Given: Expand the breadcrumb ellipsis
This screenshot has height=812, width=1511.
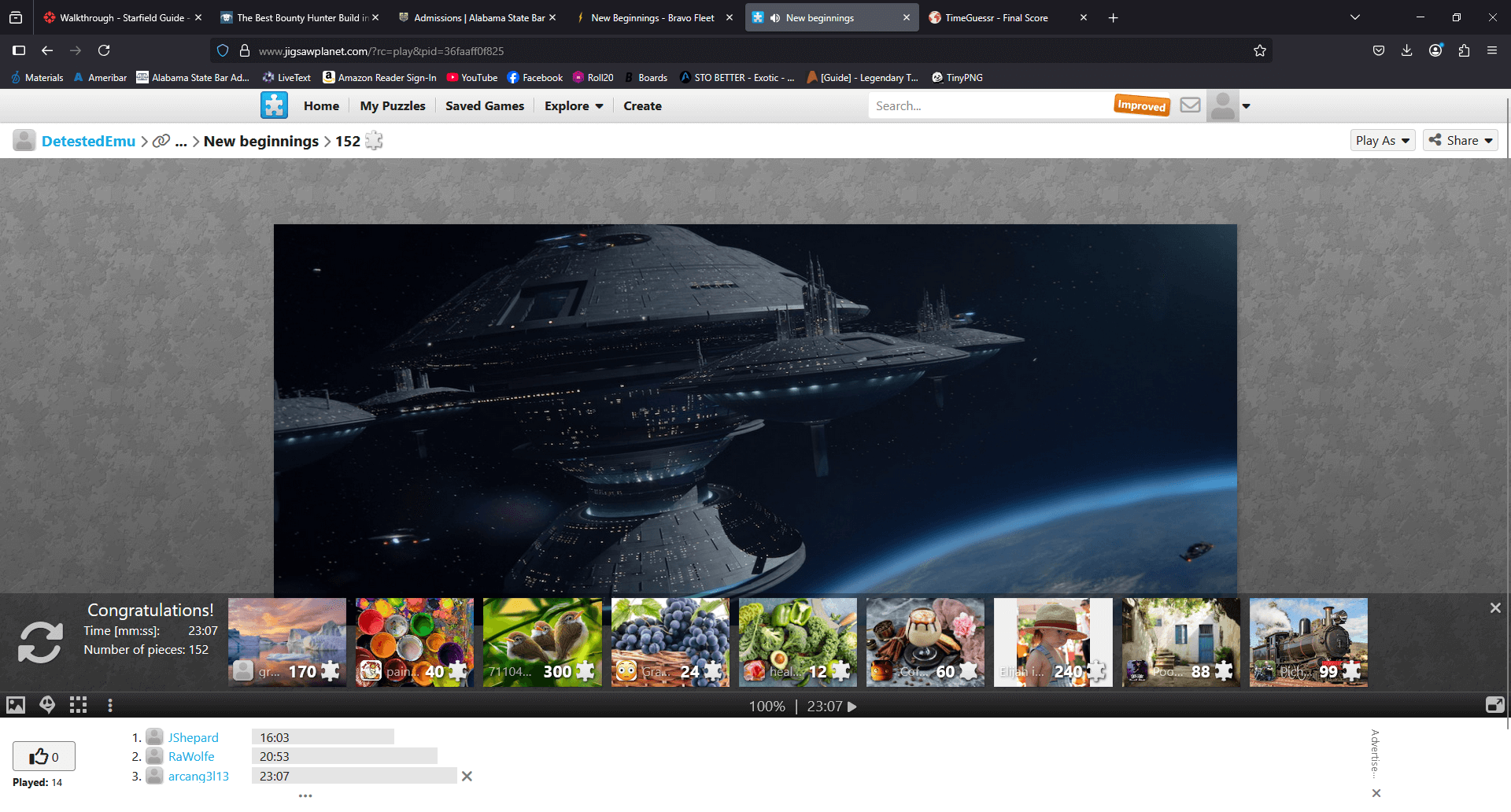Looking at the screenshot, I should click(181, 142).
